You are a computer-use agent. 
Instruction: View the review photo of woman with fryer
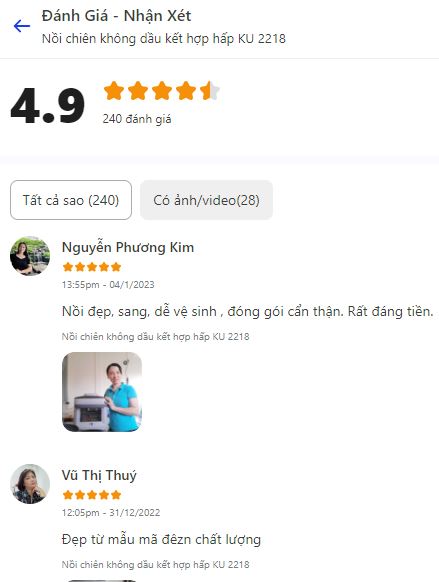click(102, 392)
